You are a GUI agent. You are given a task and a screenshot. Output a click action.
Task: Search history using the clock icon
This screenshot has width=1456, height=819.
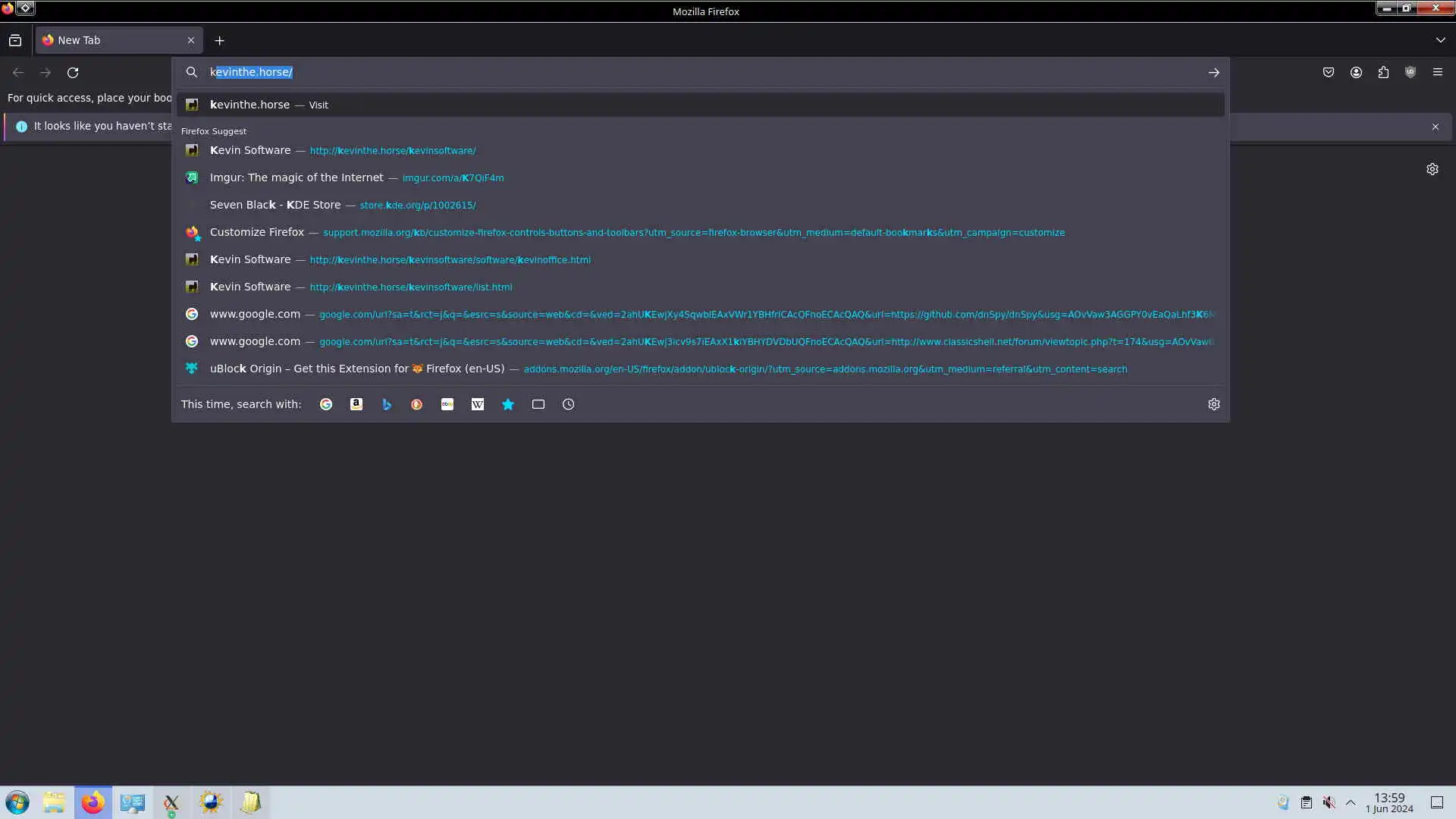[569, 404]
